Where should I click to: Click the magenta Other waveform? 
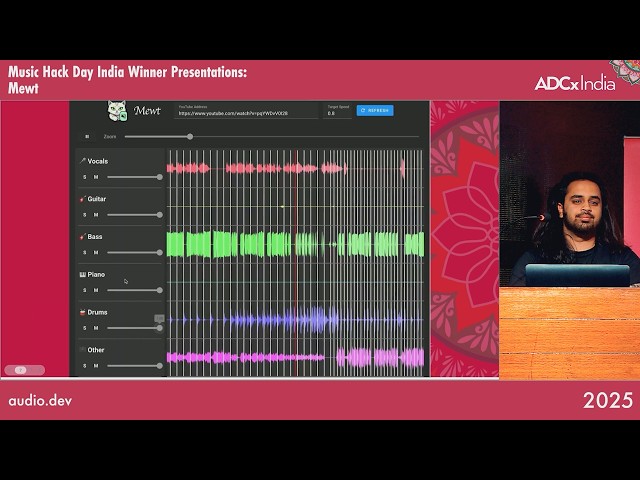295,358
